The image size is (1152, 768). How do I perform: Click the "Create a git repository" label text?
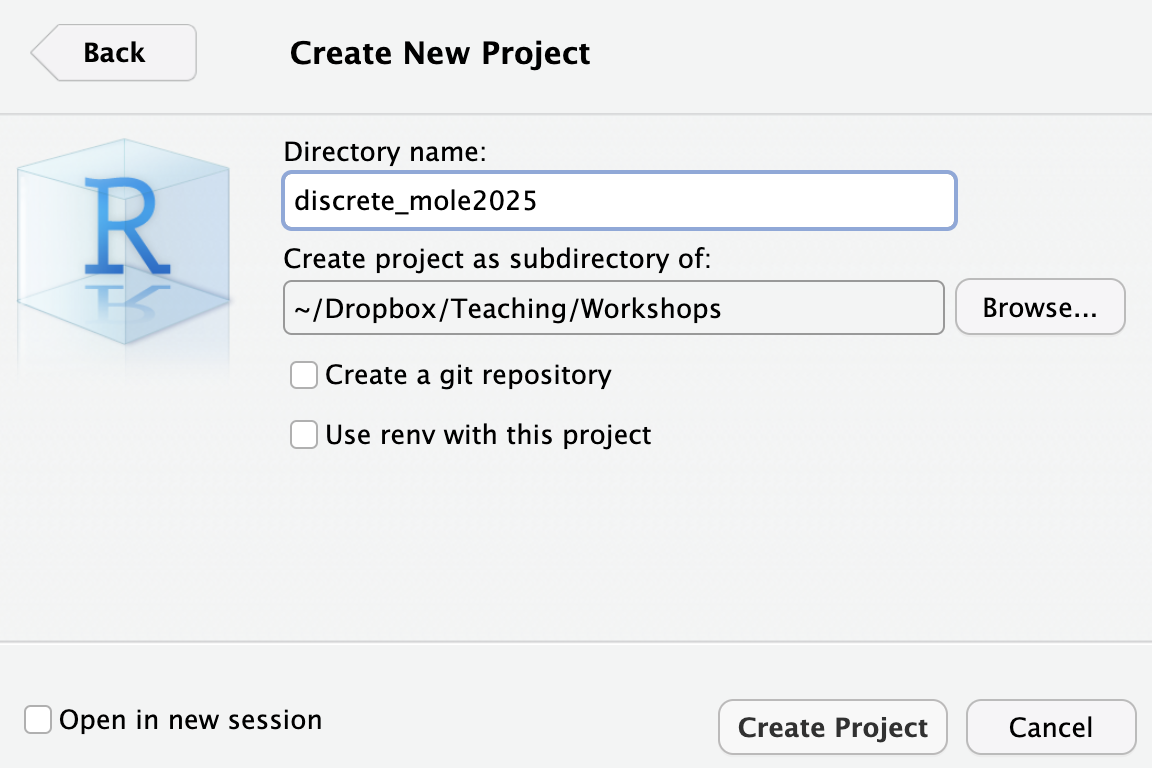point(468,375)
